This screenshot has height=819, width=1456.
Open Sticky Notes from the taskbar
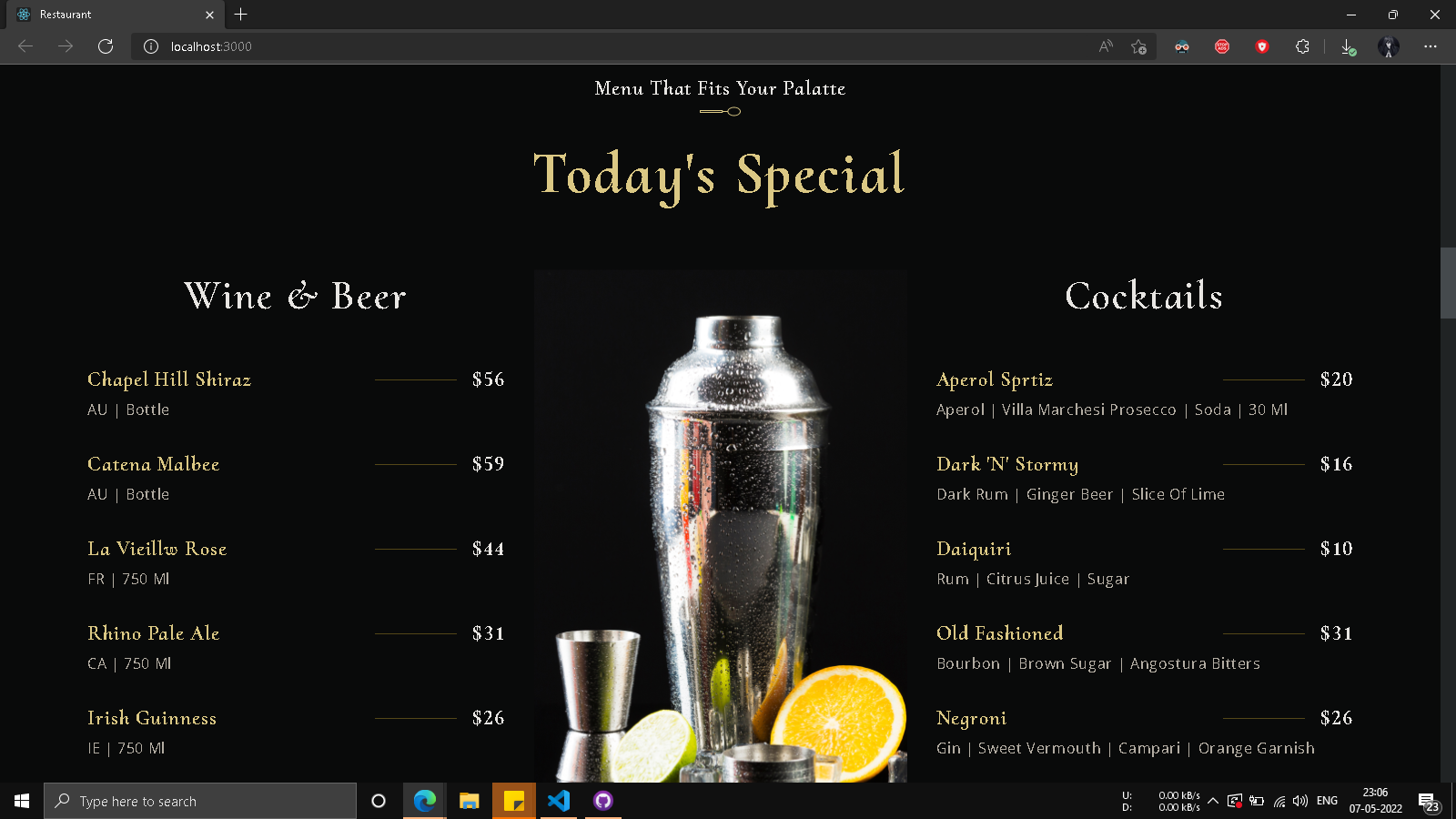click(514, 801)
